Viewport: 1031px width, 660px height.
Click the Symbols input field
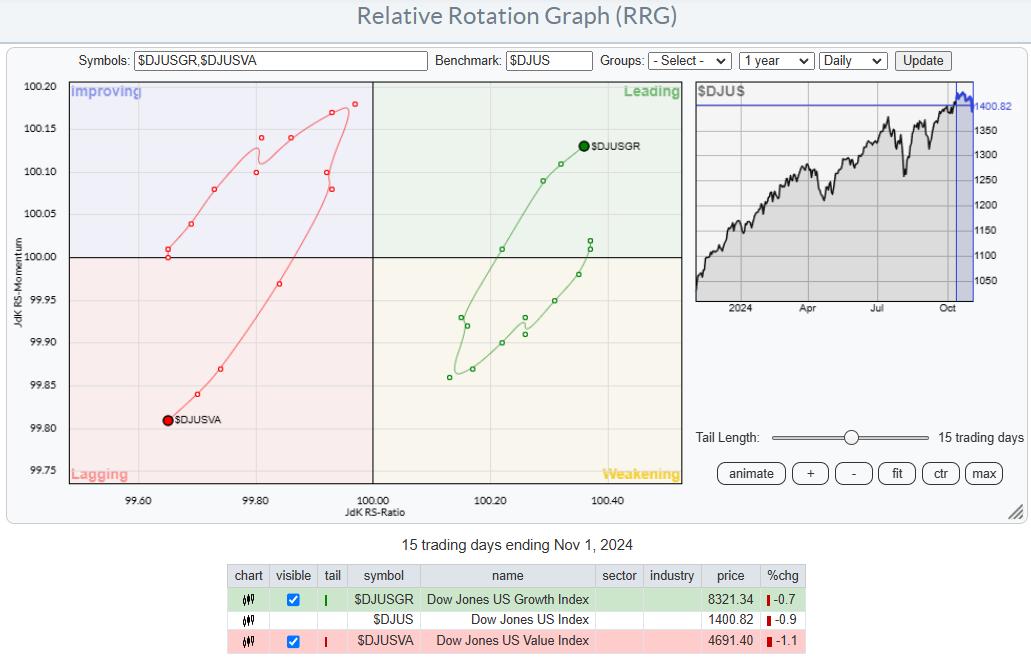coord(281,61)
